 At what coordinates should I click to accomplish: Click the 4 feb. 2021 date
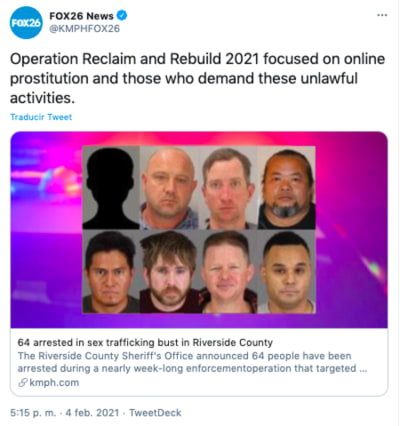(92, 413)
